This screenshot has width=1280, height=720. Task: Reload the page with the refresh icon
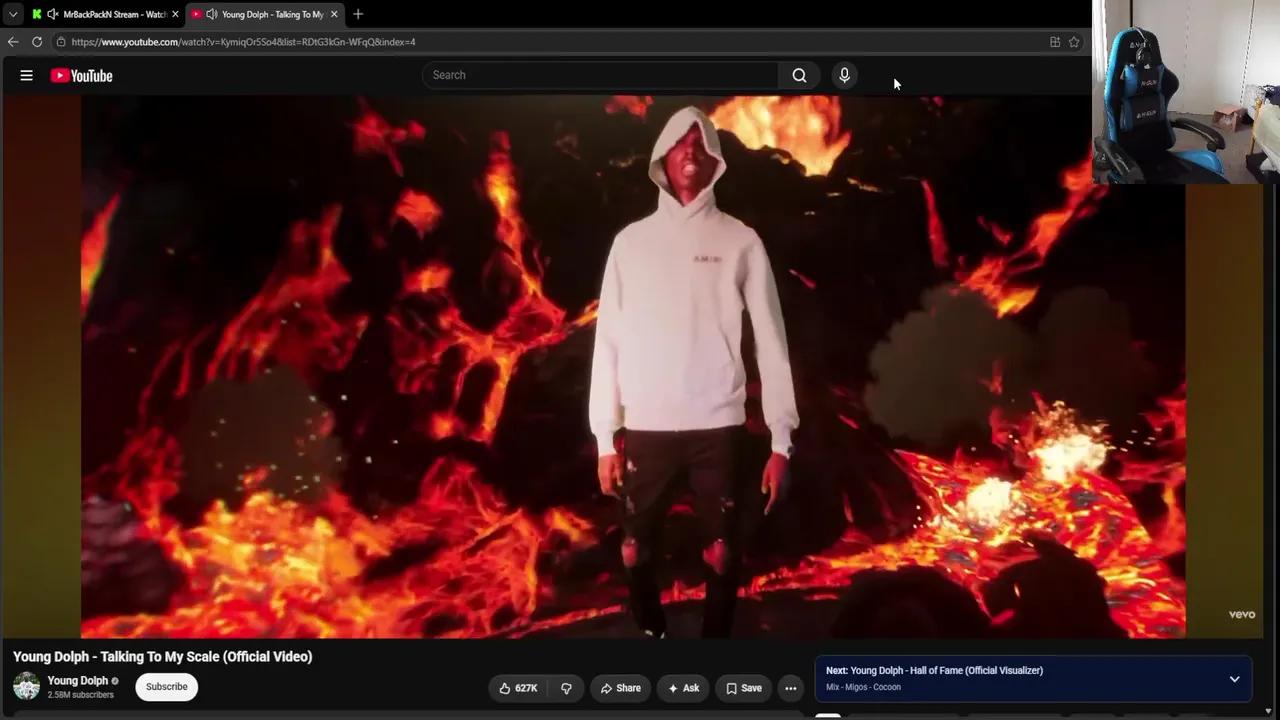point(37,42)
